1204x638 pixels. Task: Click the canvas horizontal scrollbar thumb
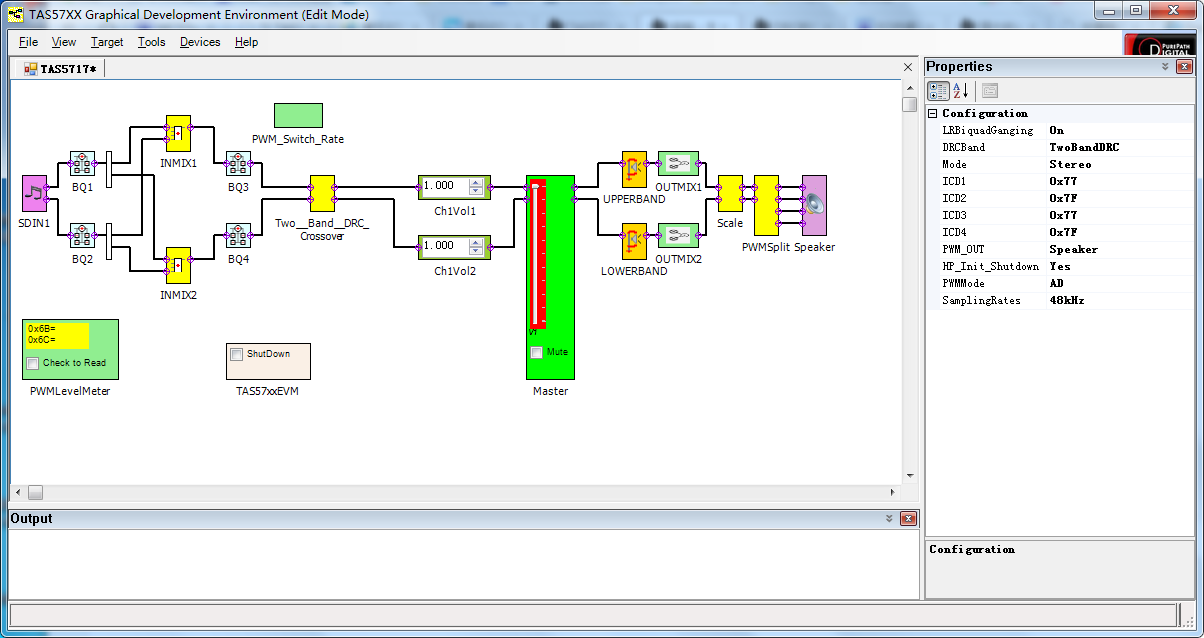[x=35, y=493]
